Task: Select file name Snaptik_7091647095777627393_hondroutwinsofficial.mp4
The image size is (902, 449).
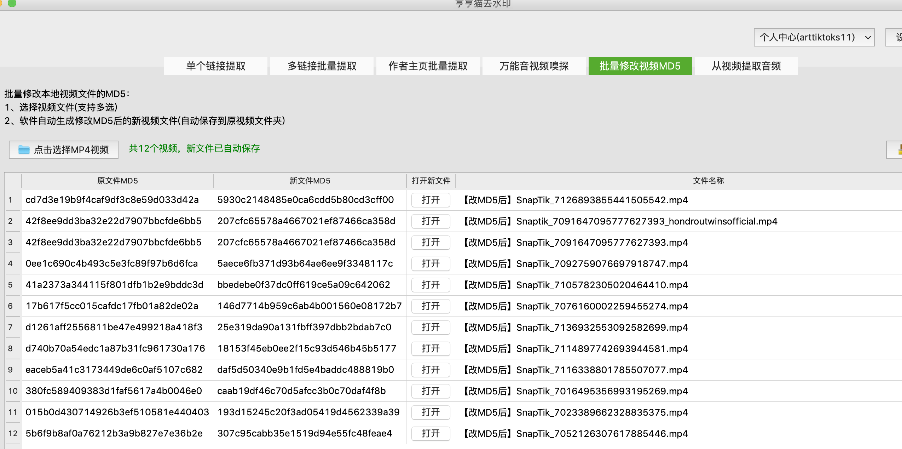Action: point(647,221)
